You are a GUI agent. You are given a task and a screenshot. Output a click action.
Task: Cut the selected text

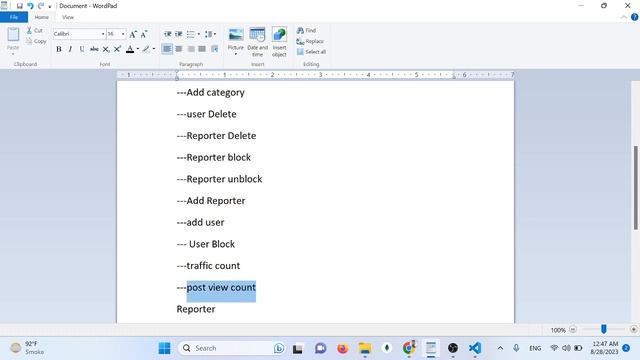tap(35, 30)
